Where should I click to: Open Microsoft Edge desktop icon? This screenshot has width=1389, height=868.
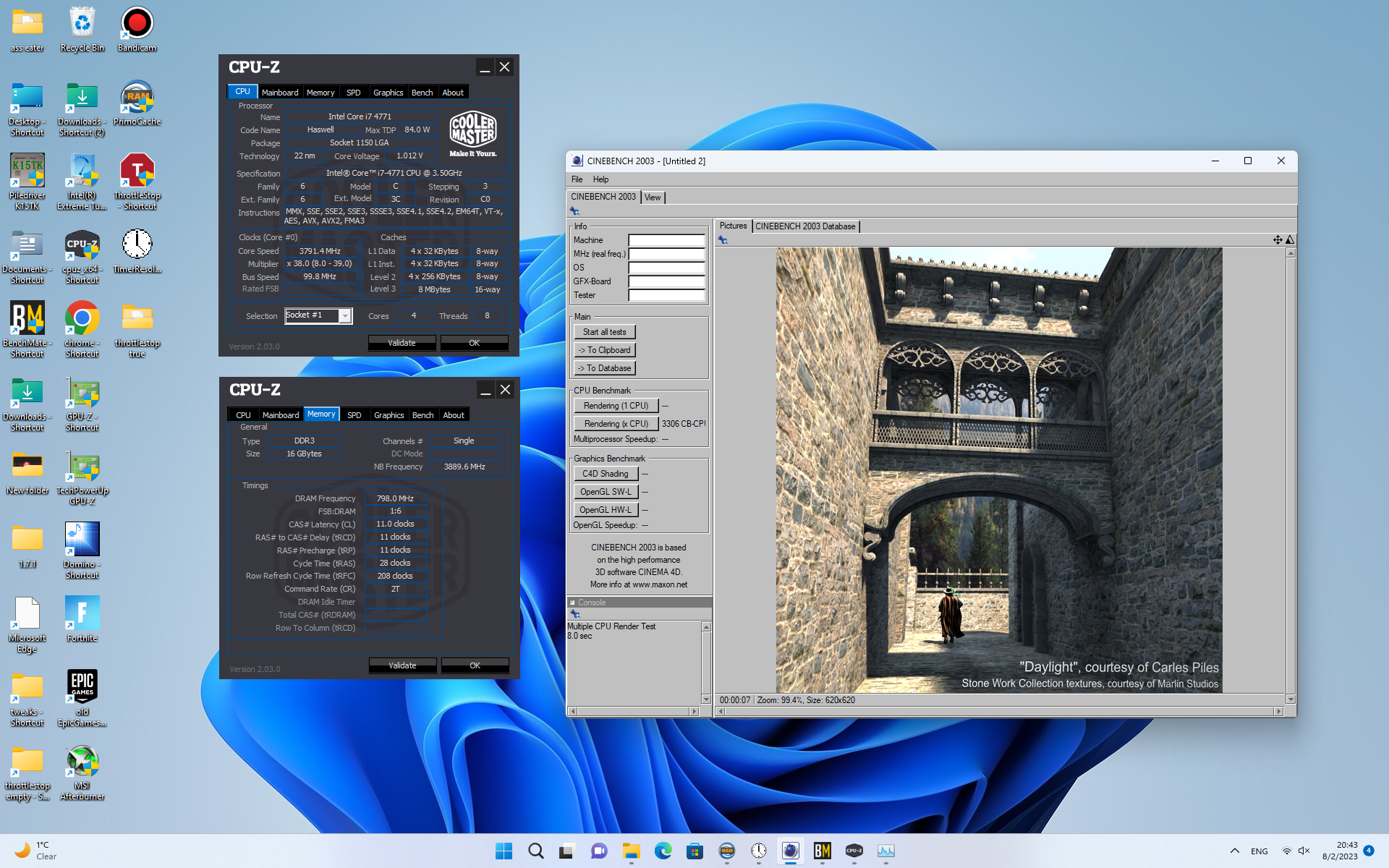[27, 625]
